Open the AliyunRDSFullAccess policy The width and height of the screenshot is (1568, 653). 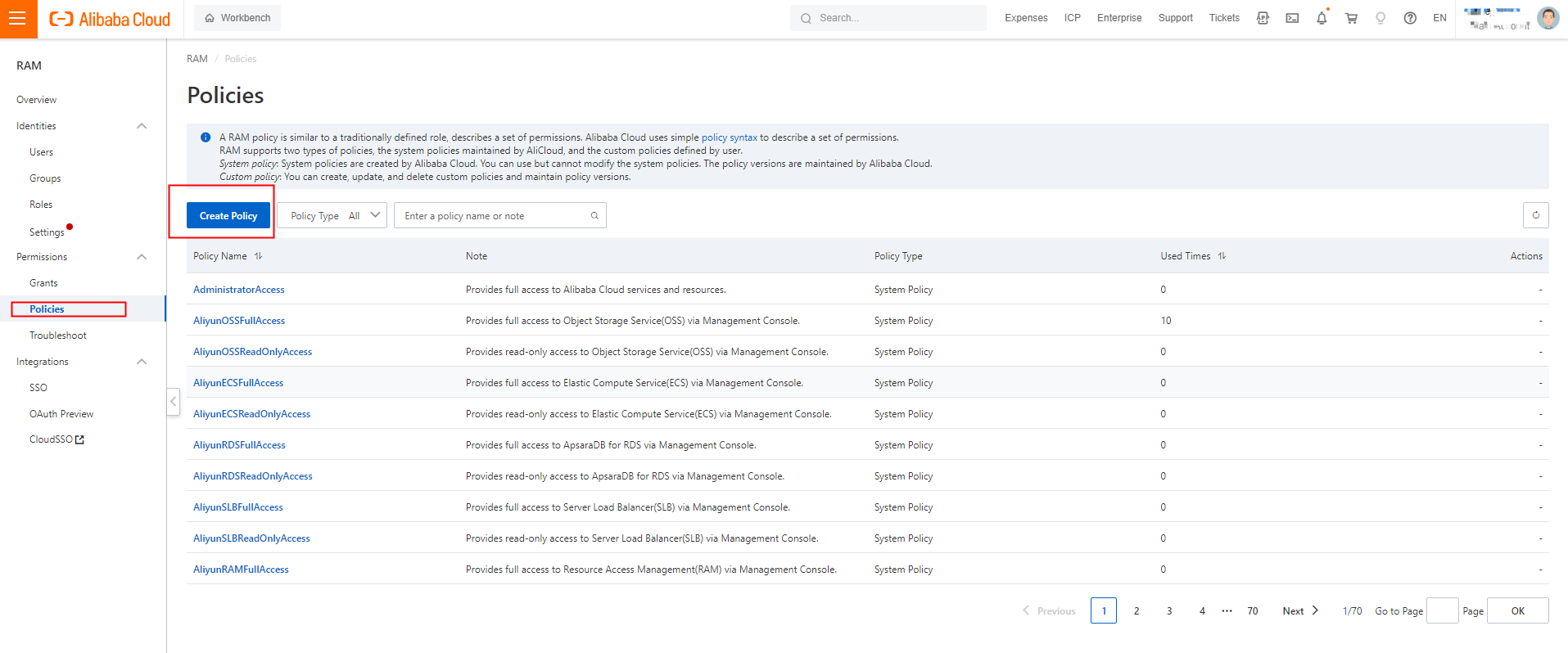coord(239,445)
